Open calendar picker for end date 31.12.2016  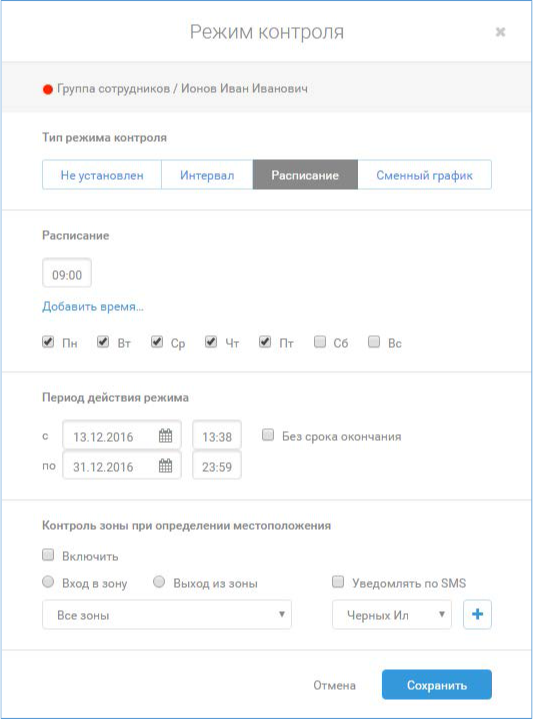click(165, 466)
